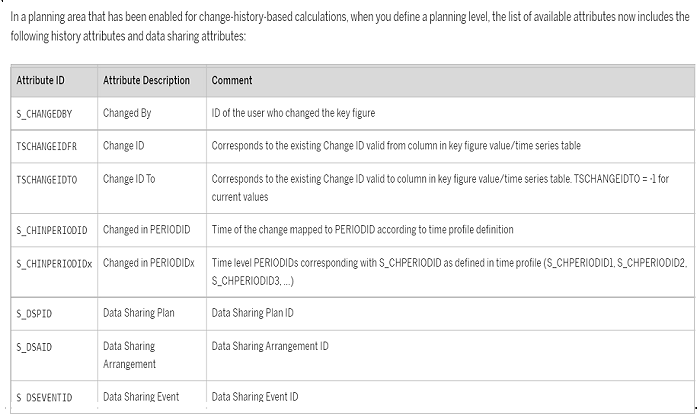Select the S_DSAID attribute ID cell

click(x=36, y=346)
